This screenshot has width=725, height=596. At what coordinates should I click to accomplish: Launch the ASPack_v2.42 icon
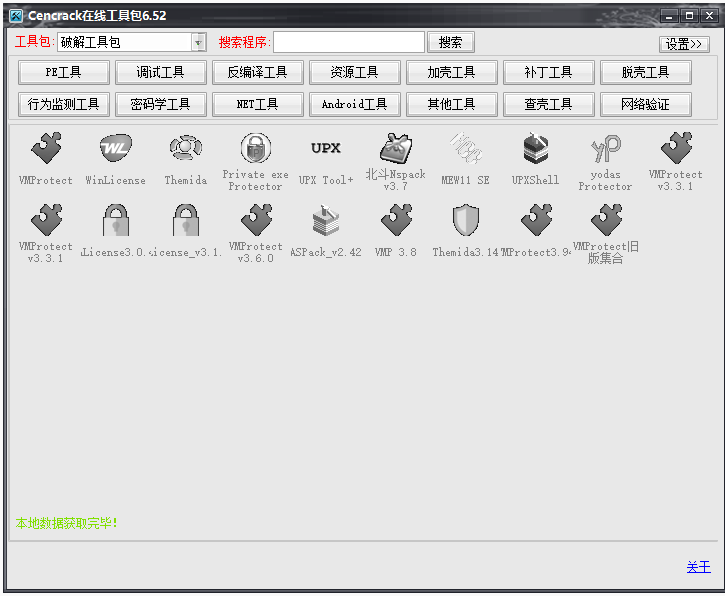(325, 221)
